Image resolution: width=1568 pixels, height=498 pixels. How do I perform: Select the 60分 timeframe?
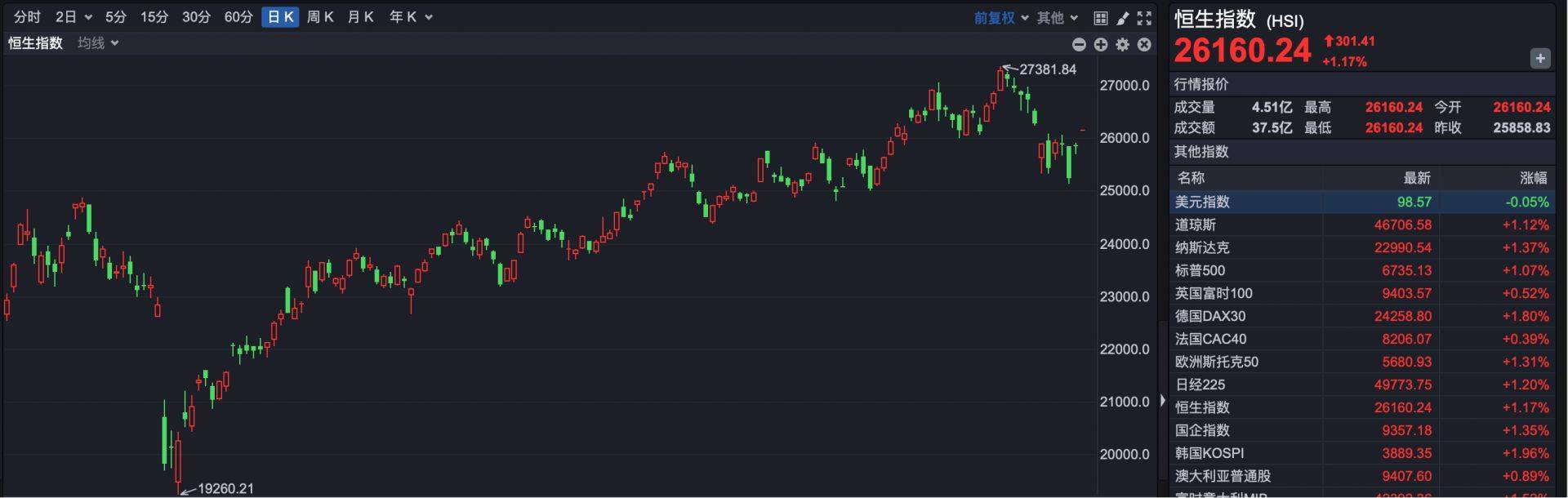(x=238, y=17)
